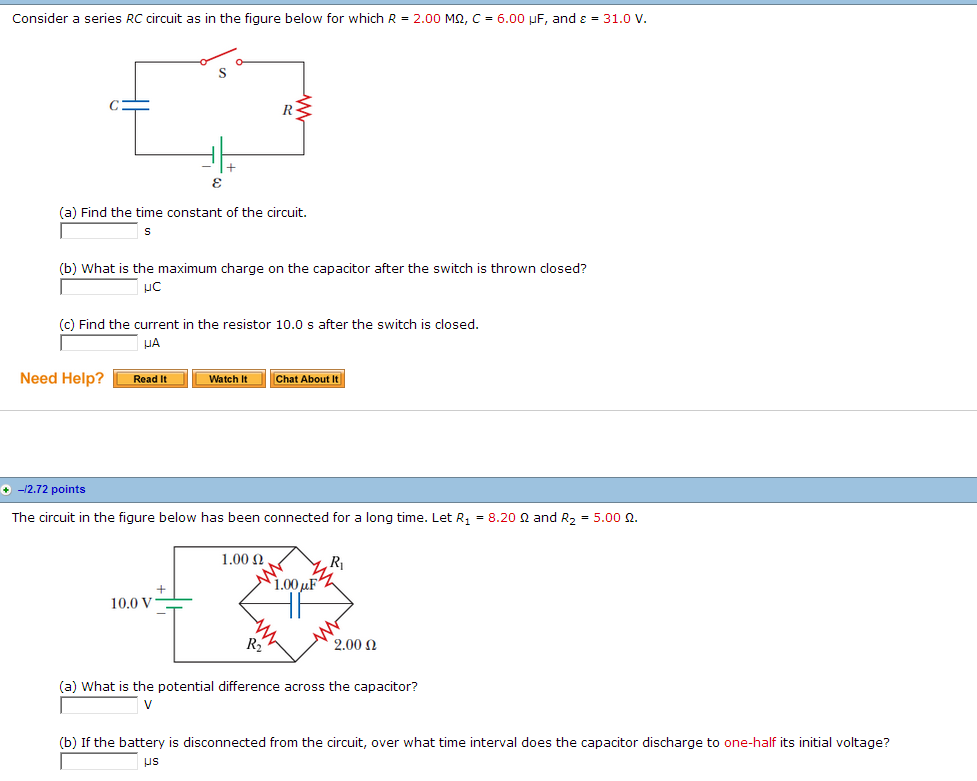Viewport: 977px width, 781px height.
Task: Click the time constant answer field
Action: (98, 230)
